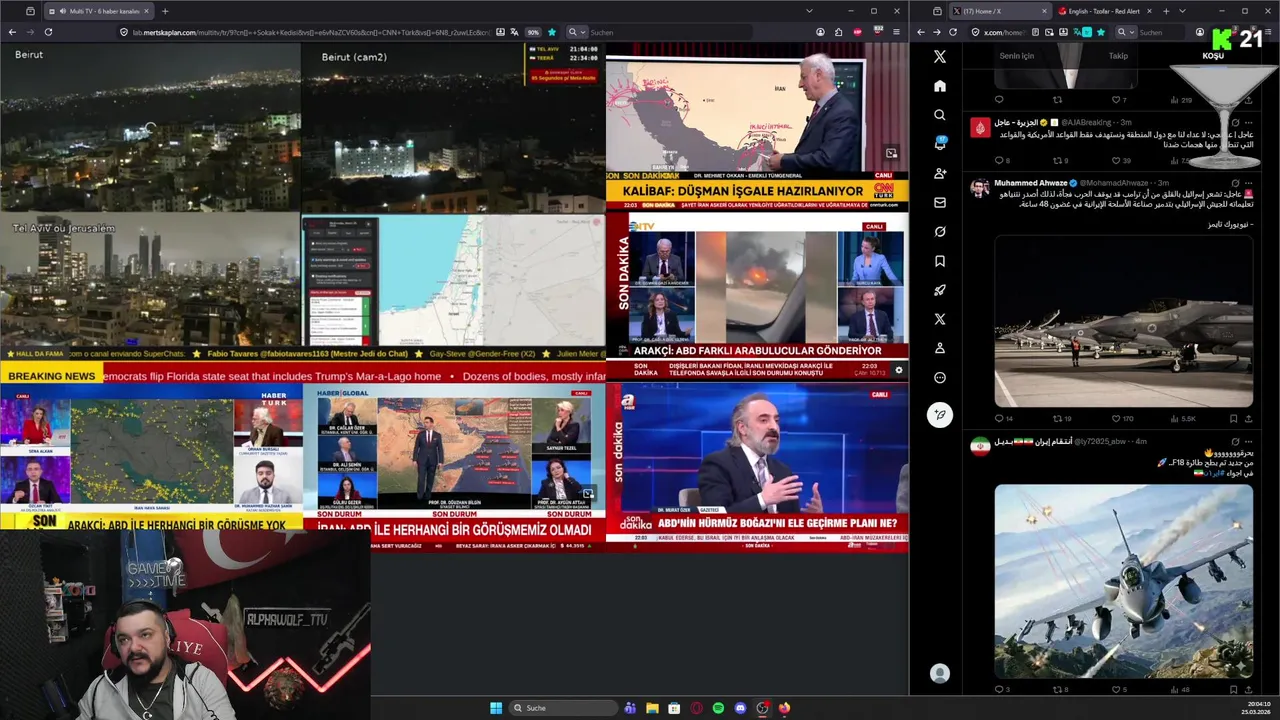Image resolution: width=1280 pixels, height=720 pixels.
Task: Open the CNN Türk Kalibaf broadcast tile
Action: click(757, 127)
